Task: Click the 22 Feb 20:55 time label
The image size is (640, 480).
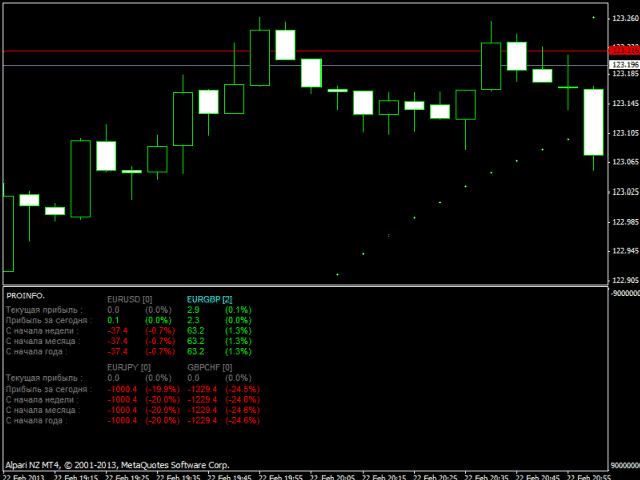Action: (591, 475)
